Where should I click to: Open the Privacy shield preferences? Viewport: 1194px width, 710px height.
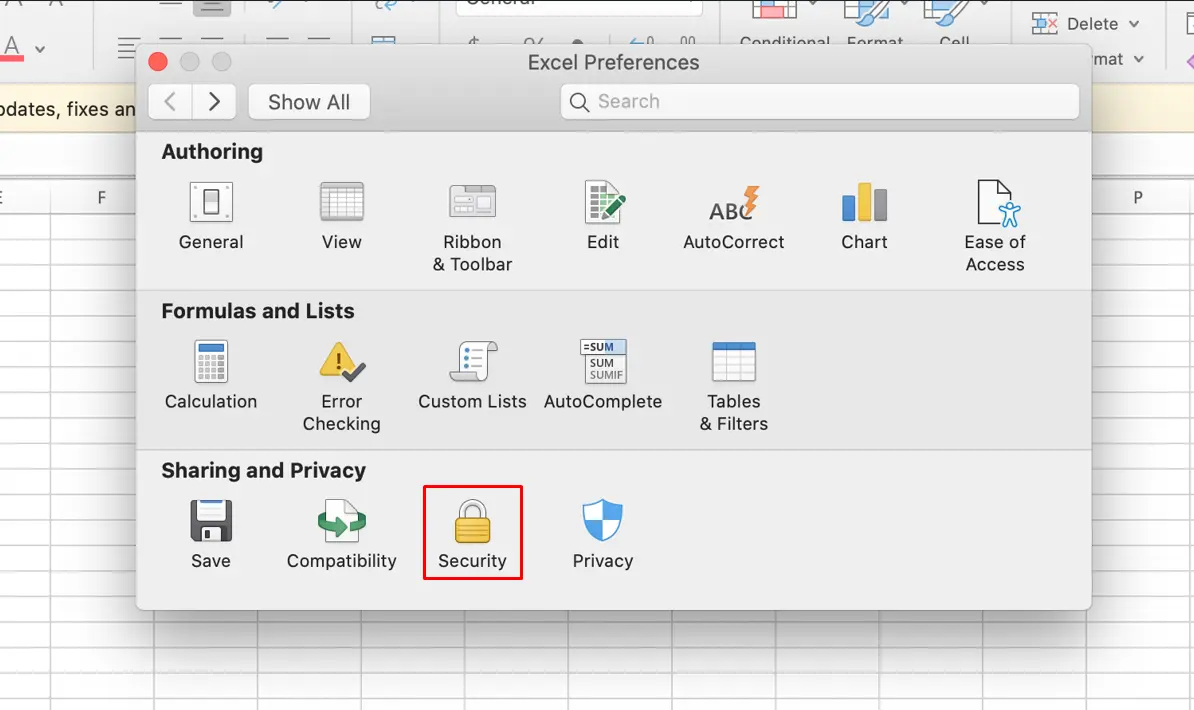click(x=603, y=522)
